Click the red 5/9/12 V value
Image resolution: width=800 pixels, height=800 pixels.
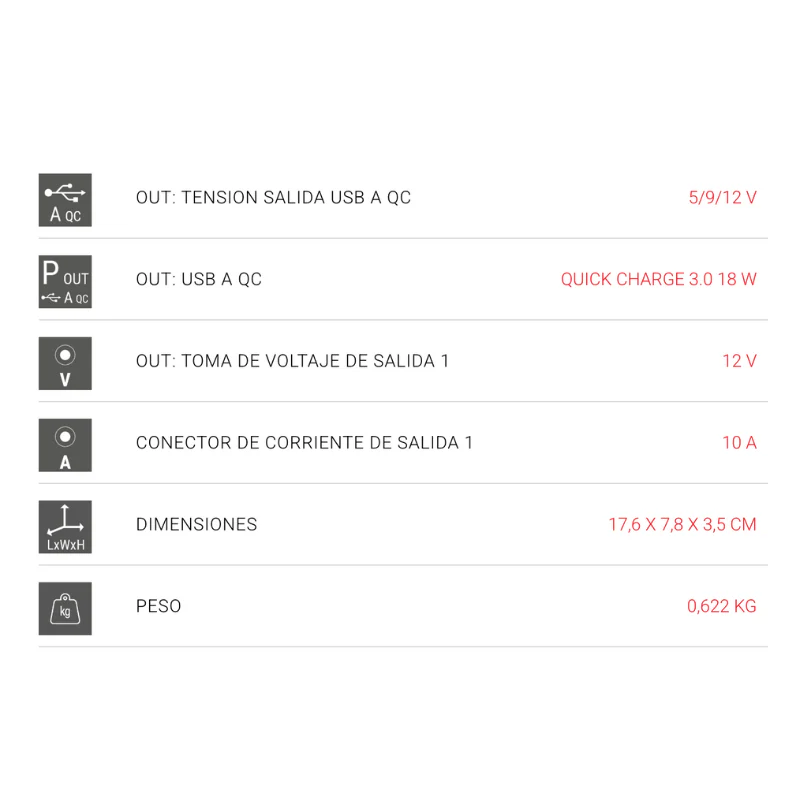pos(722,198)
